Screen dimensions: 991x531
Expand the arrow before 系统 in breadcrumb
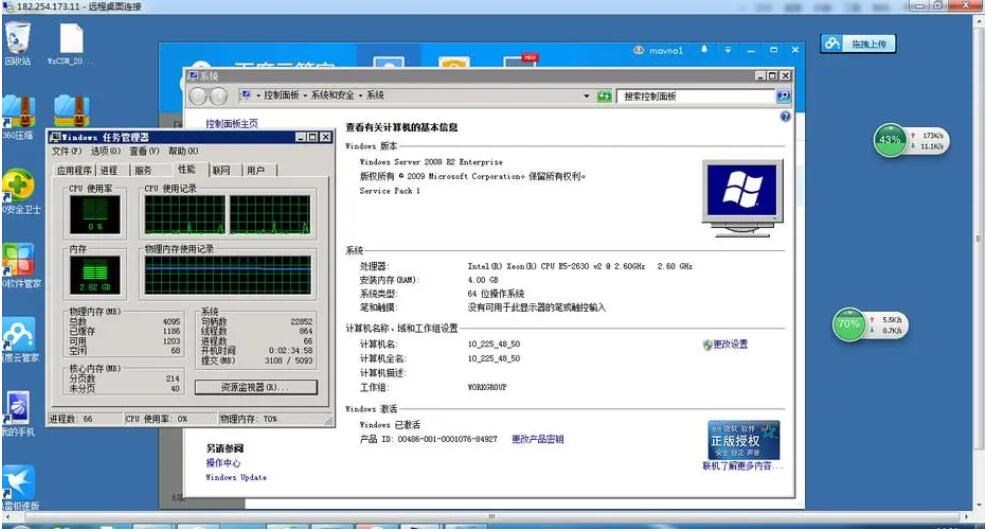click(361, 95)
